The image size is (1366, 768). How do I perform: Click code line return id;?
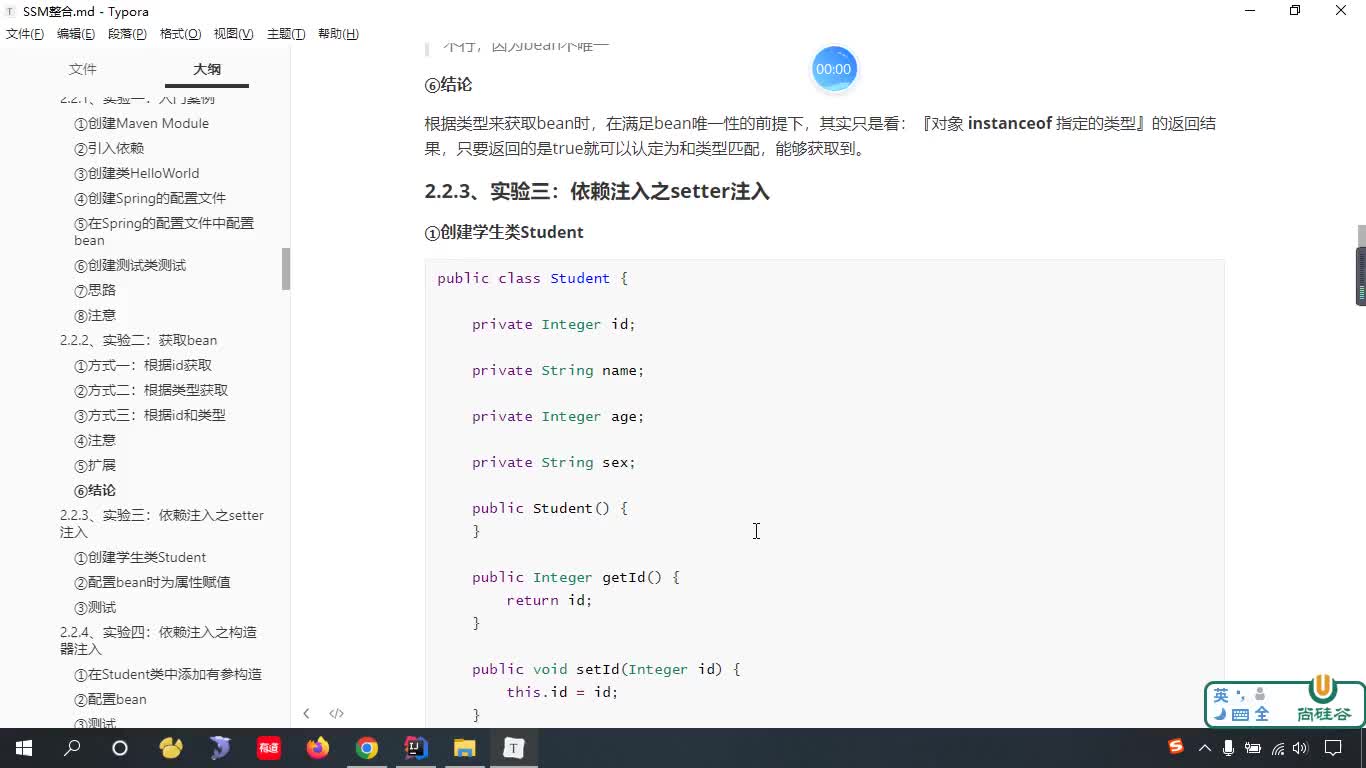point(549,601)
